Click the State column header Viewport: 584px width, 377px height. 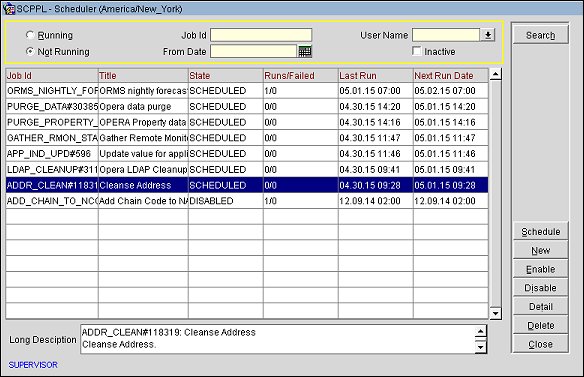point(226,76)
